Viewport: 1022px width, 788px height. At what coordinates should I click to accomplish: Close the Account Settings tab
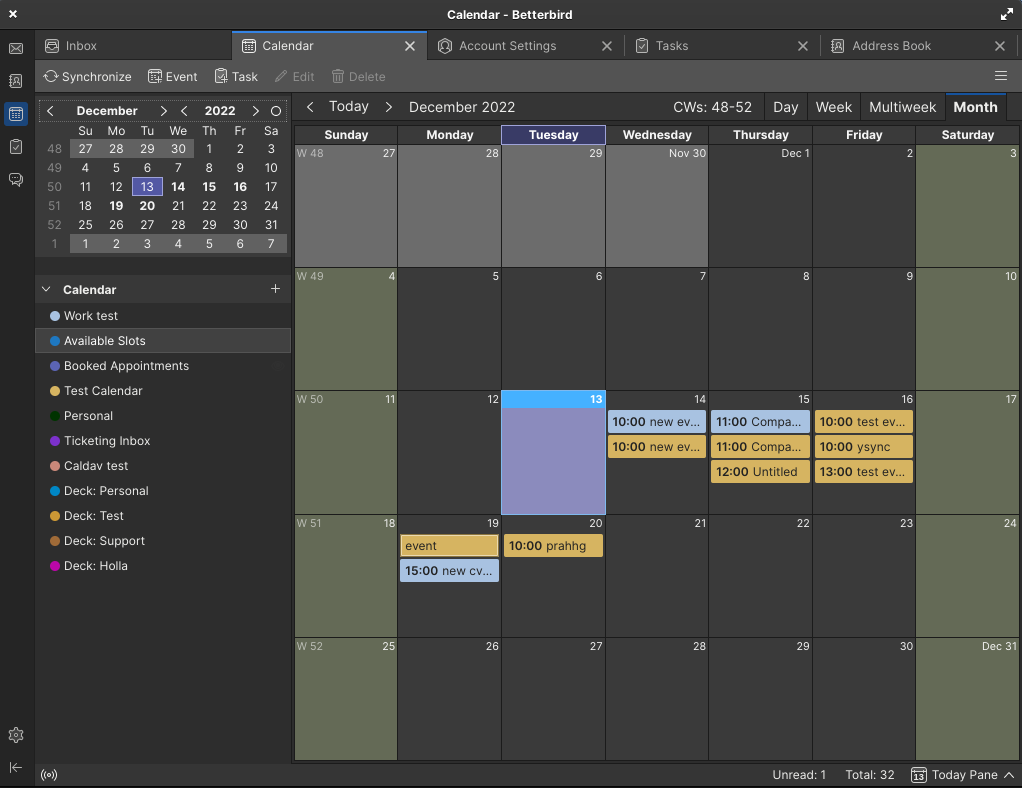tap(607, 46)
